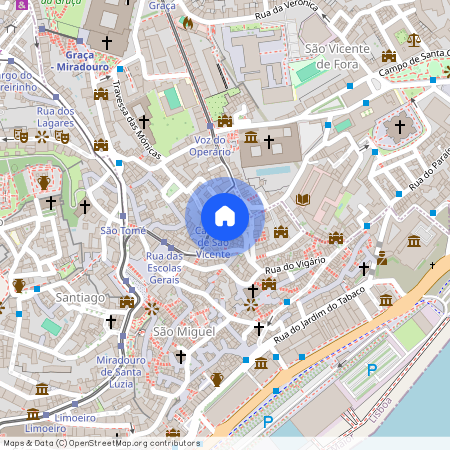Select the Lisboa waterfront label
This screenshot has height=450, width=450.
click(381, 410)
